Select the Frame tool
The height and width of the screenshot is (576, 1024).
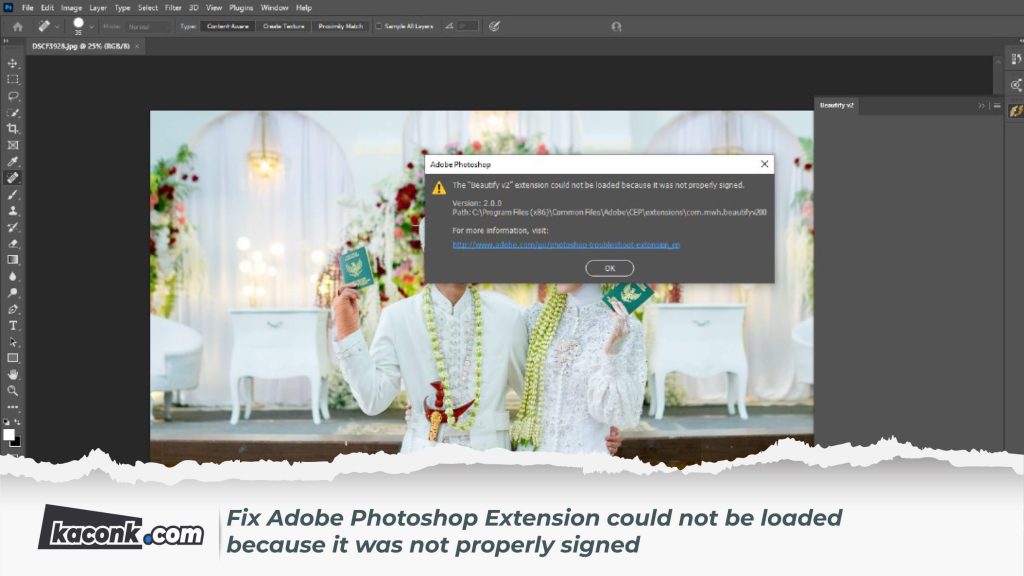click(x=12, y=145)
